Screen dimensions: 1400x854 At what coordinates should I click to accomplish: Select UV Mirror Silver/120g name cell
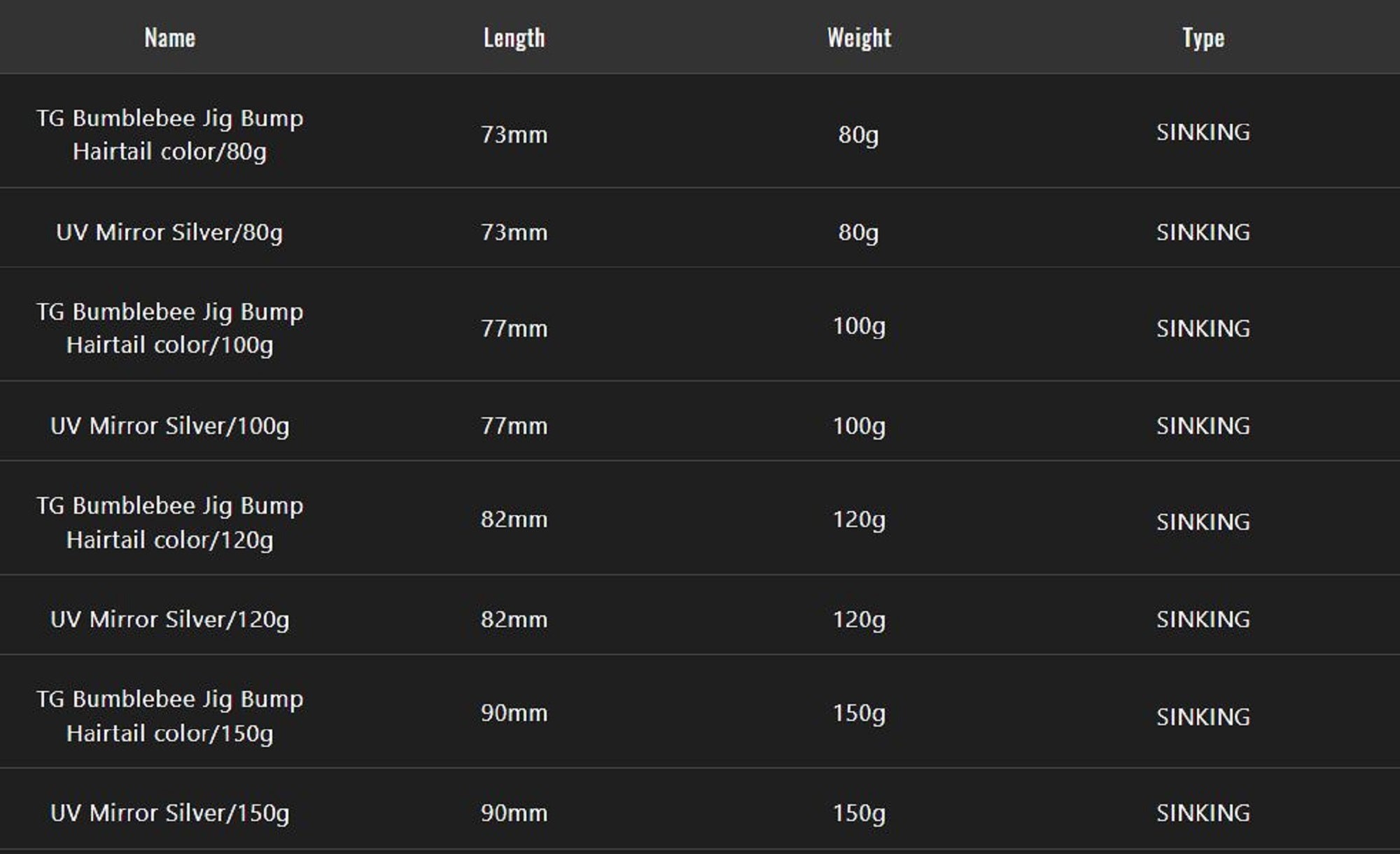click(x=169, y=619)
